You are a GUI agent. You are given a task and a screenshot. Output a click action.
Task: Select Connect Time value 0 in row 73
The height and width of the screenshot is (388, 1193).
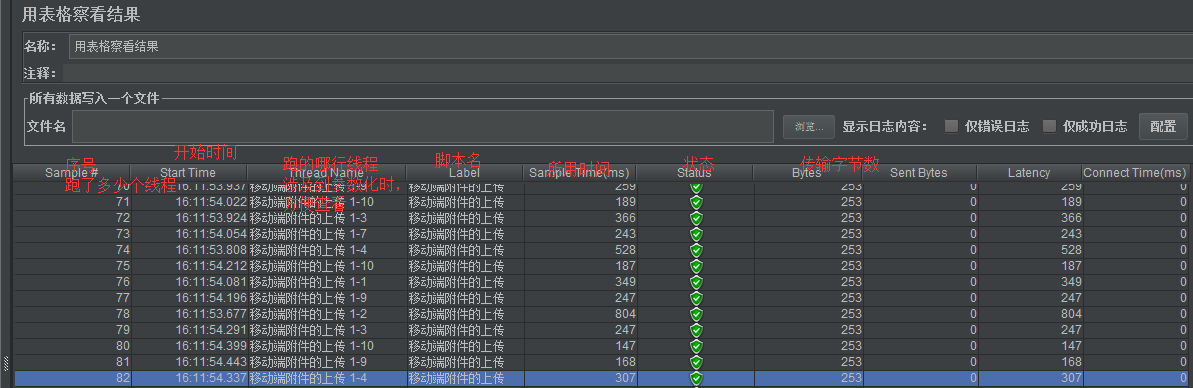[x=1135, y=234]
